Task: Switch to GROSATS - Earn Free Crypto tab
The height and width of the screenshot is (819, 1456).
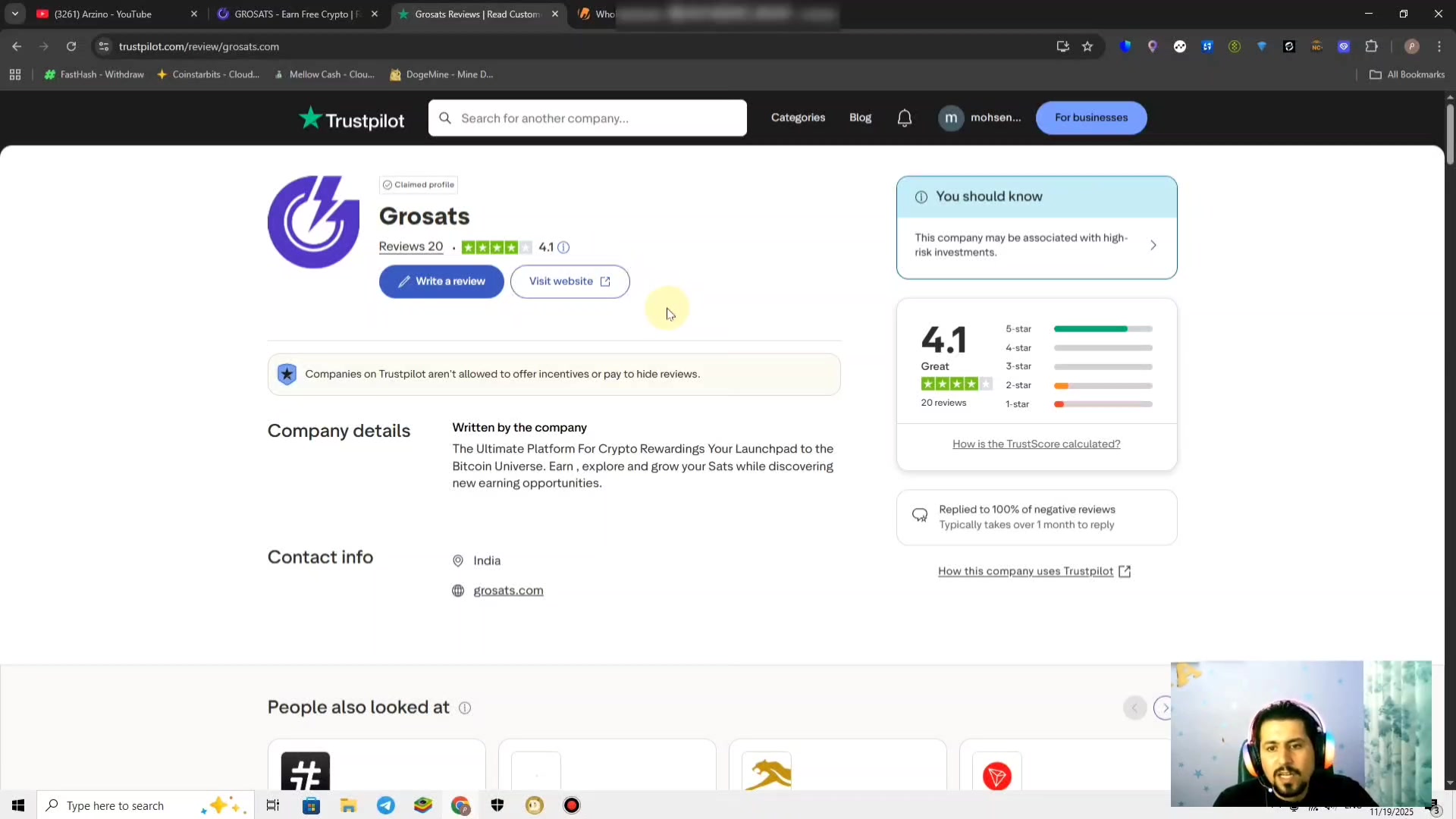Action: click(297, 14)
